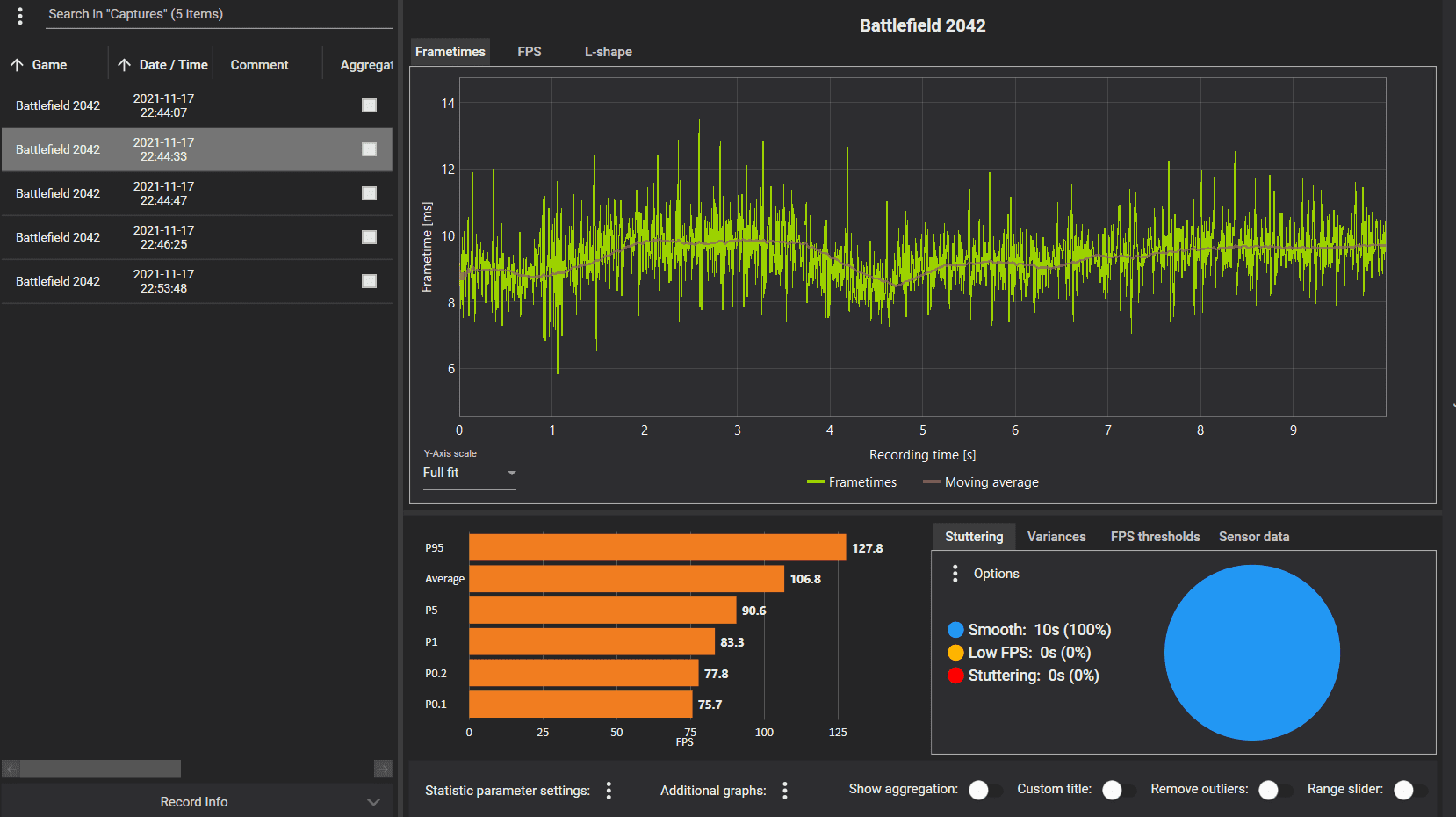Click the P0.1 bar showing 75.7
Image resolution: width=1456 pixels, height=817 pixels.
point(580,705)
